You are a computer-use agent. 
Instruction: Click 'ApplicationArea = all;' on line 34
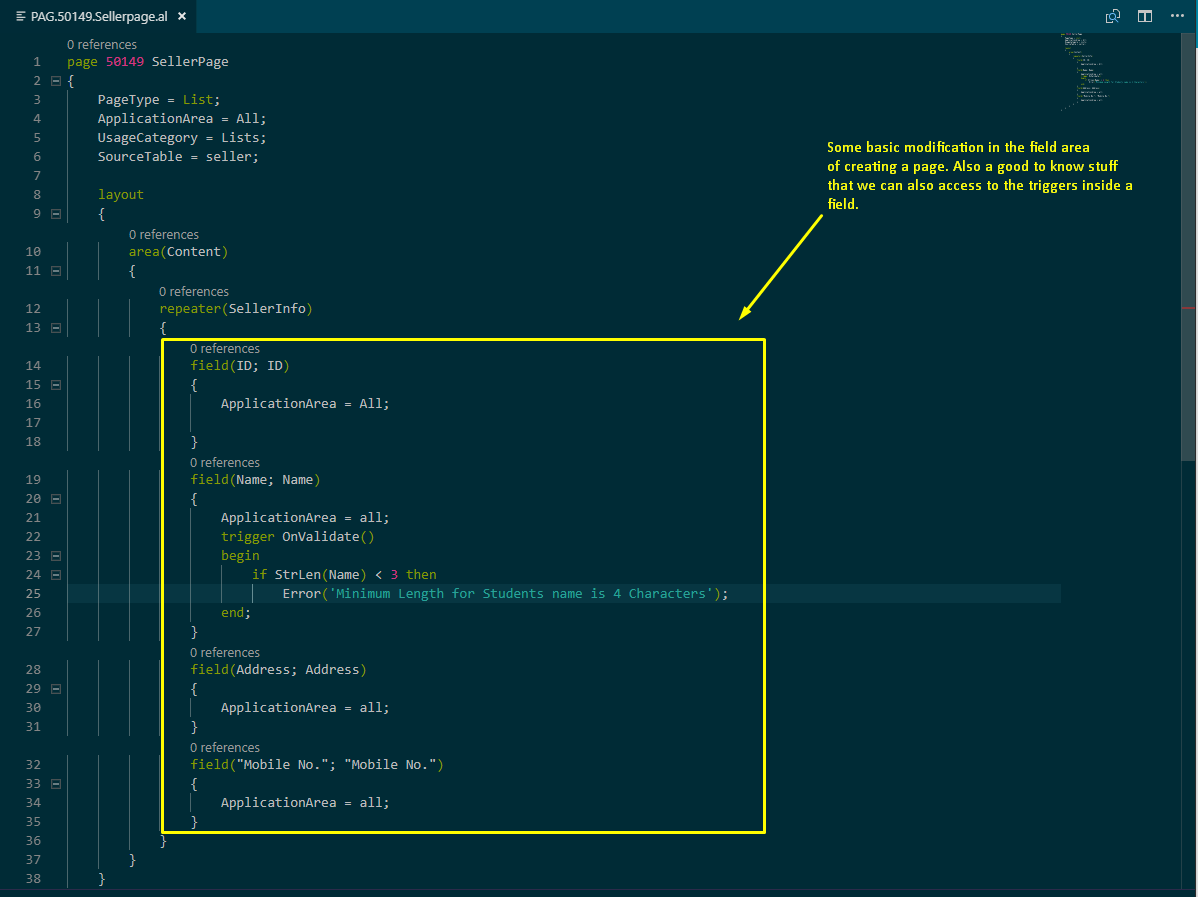click(x=305, y=802)
